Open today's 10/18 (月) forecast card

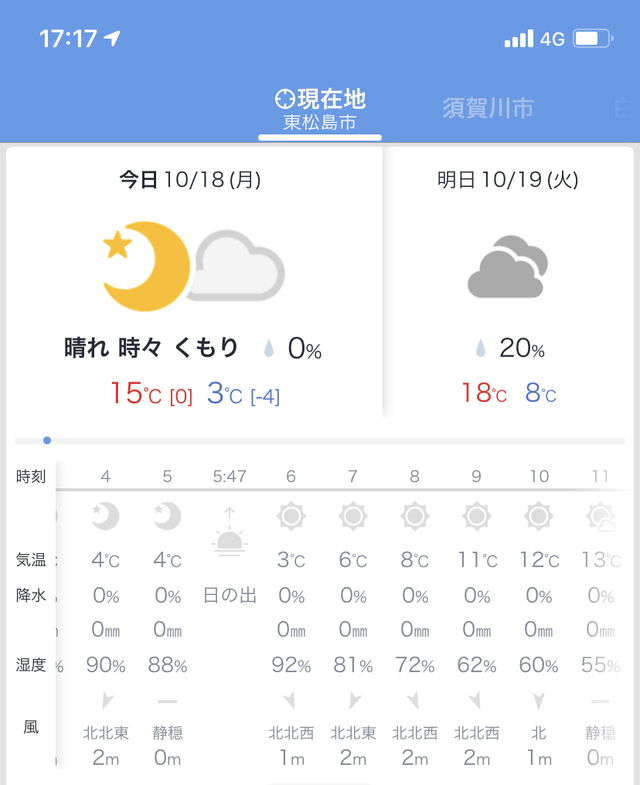[x=194, y=283]
